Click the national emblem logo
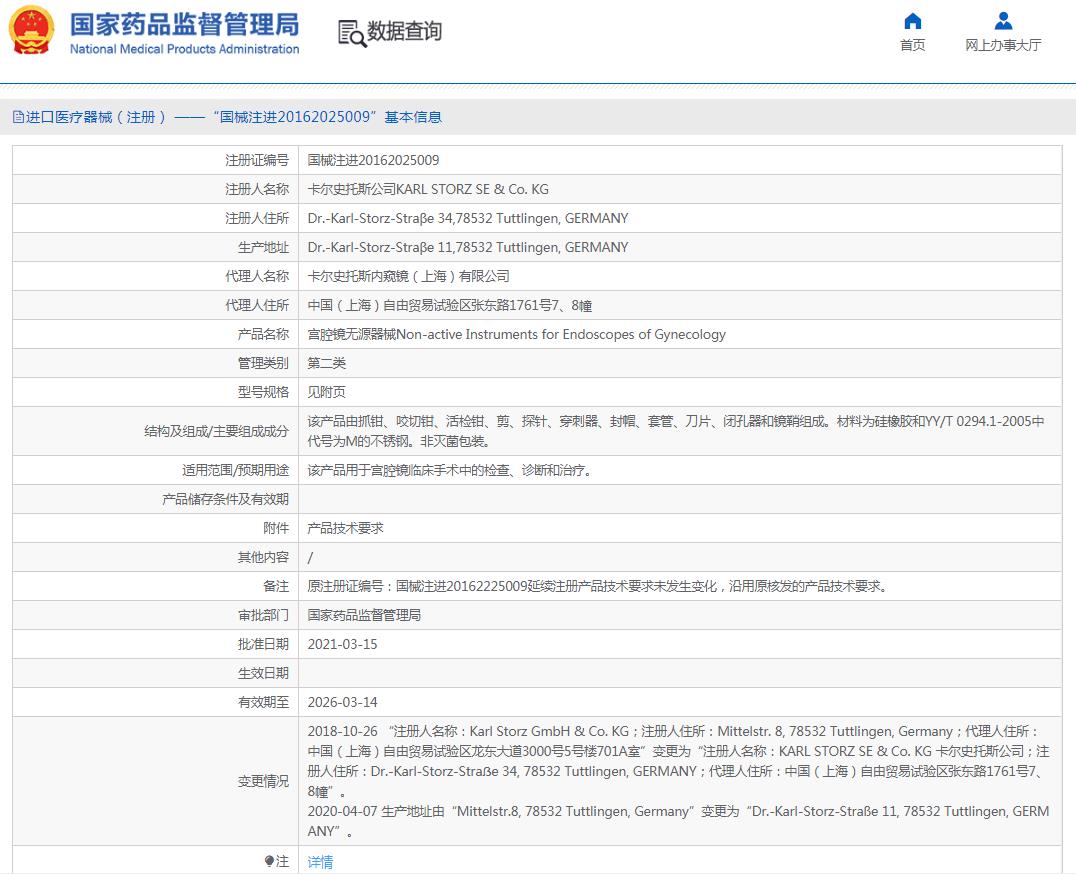 tap(31, 31)
